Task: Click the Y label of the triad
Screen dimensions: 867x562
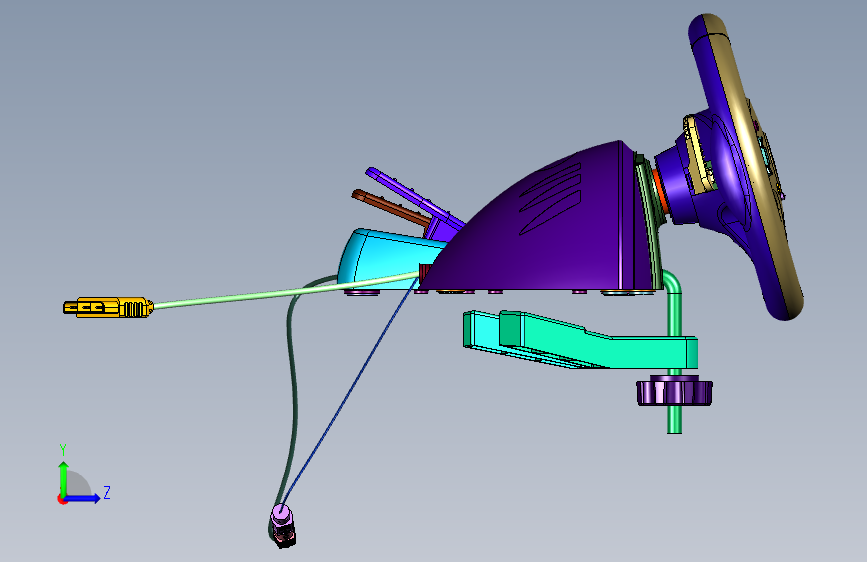Action: pyautogui.click(x=63, y=449)
